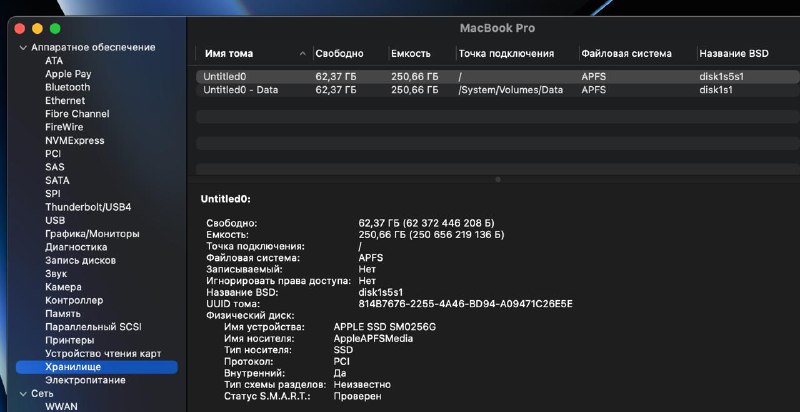Select the Untitled0 volume row
The image size is (800, 412).
tap(497, 77)
